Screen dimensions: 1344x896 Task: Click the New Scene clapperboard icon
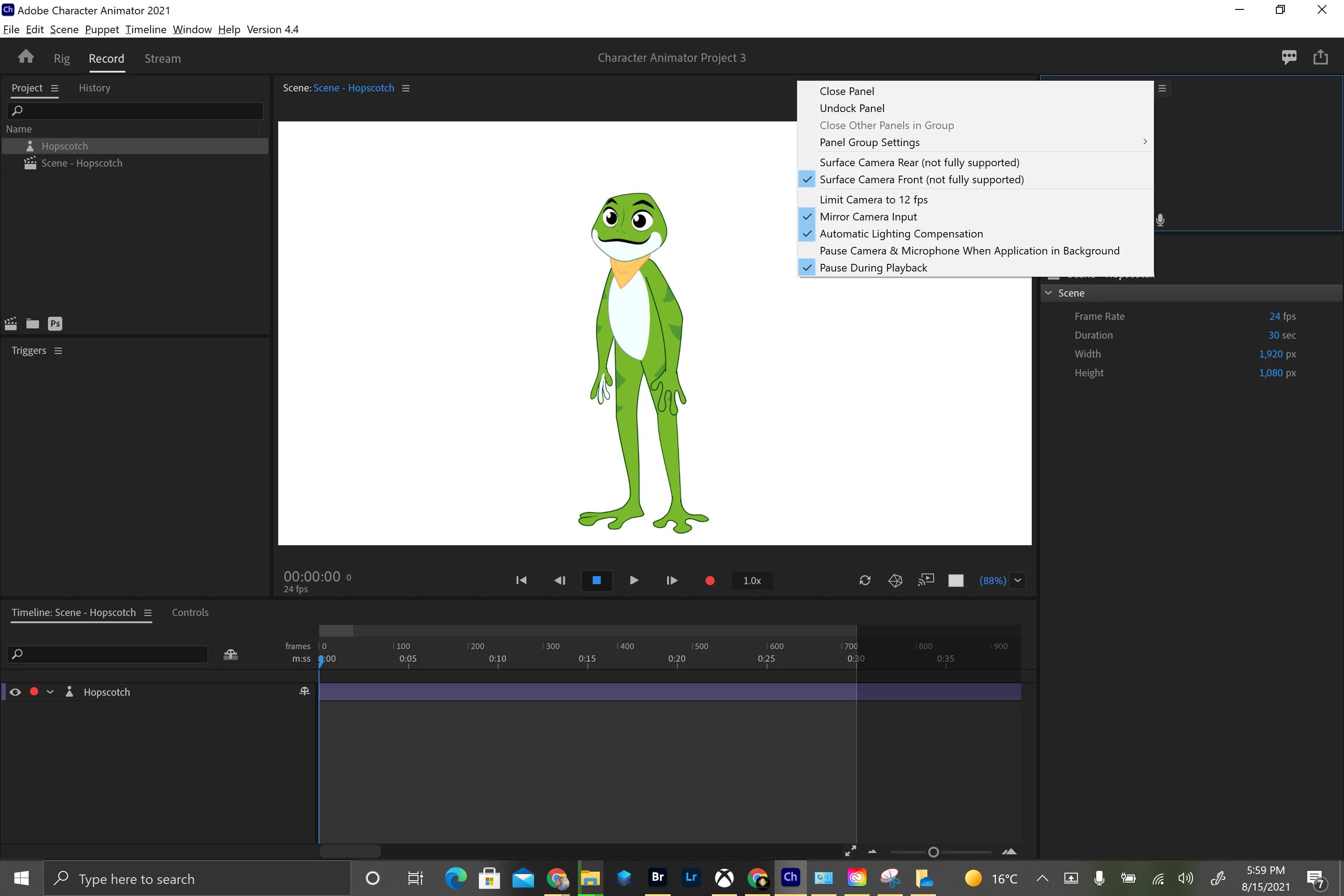click(11, 323)
